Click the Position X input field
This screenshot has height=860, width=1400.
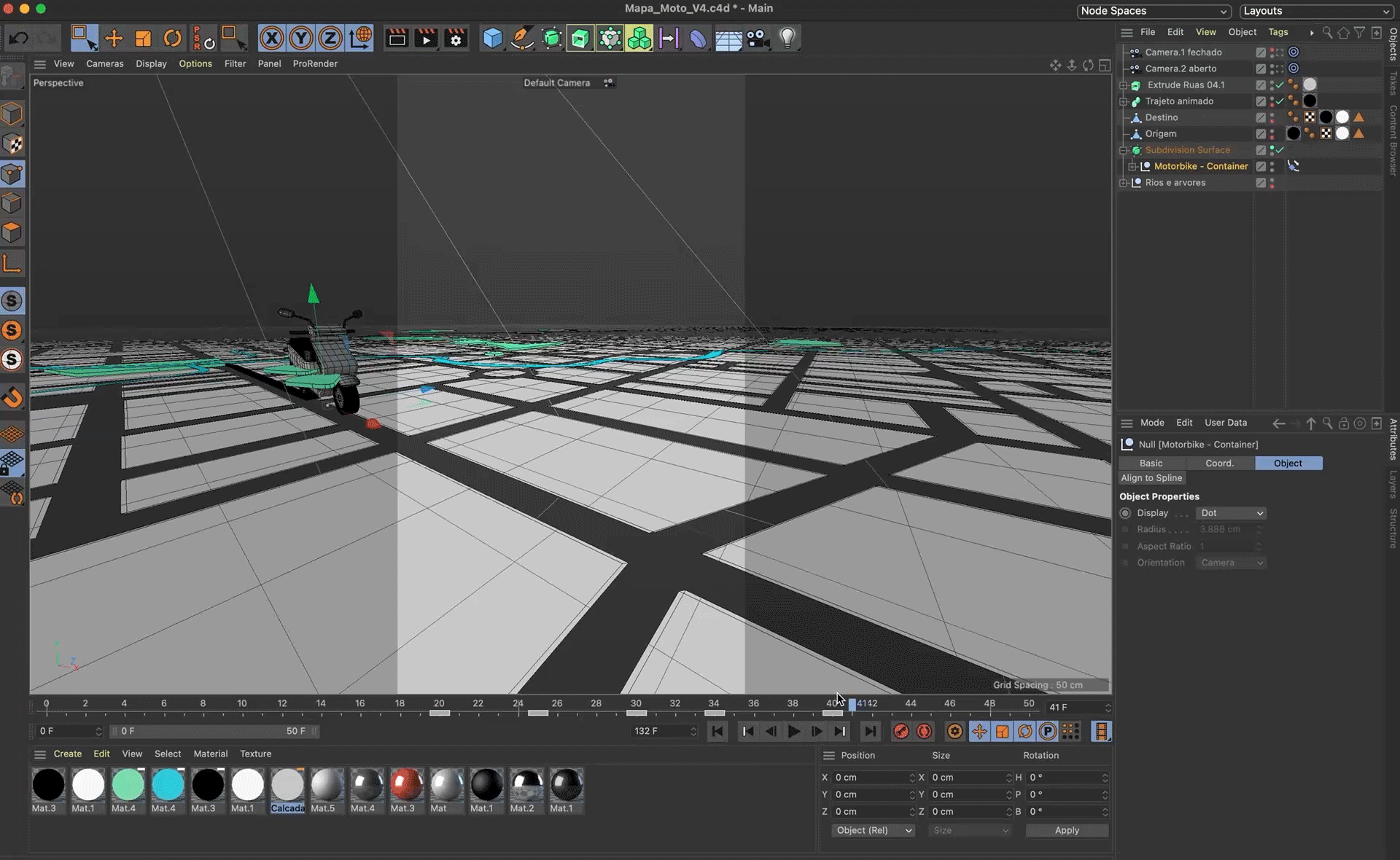[871, 778]
